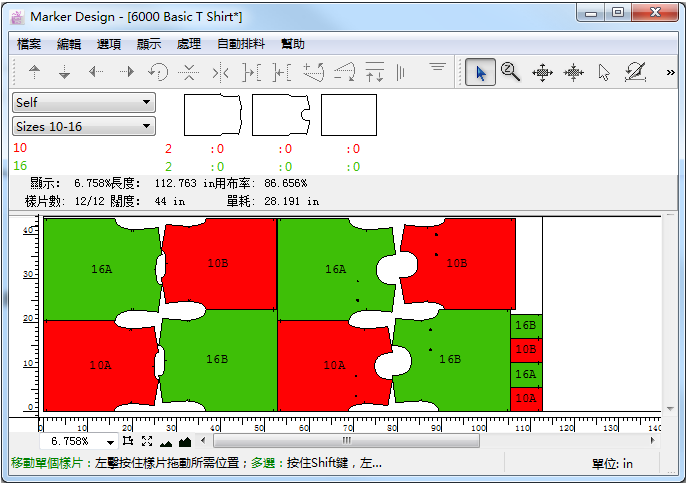The height and width of the screenshot is (486, 687).
Task: Click the red 10B piece in marker
Action: pos(218,263)
